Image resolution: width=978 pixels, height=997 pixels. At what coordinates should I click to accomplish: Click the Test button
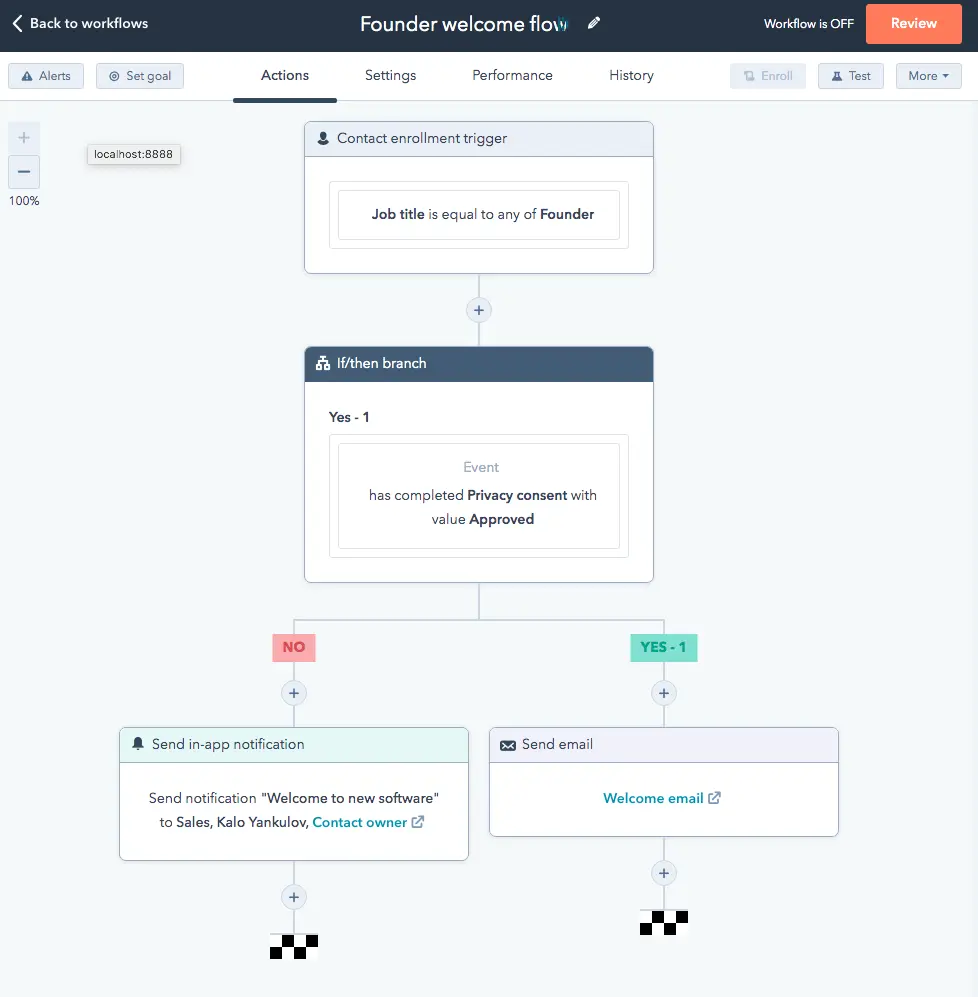coord(850,76)
